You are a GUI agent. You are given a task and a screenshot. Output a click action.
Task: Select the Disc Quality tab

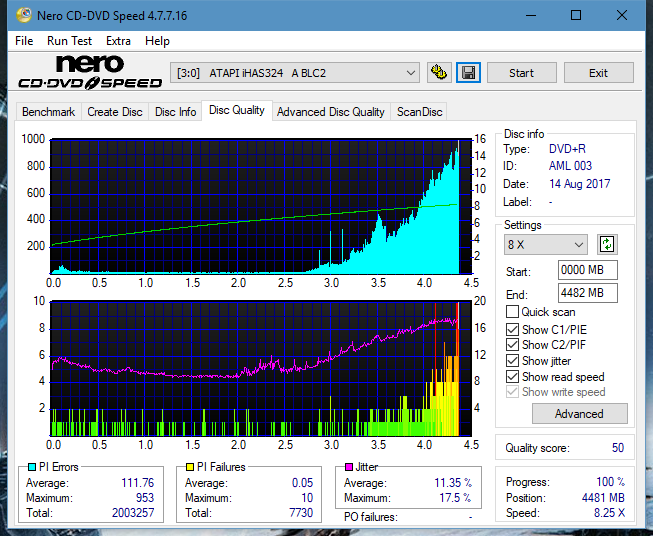click(x=237, y=110)
